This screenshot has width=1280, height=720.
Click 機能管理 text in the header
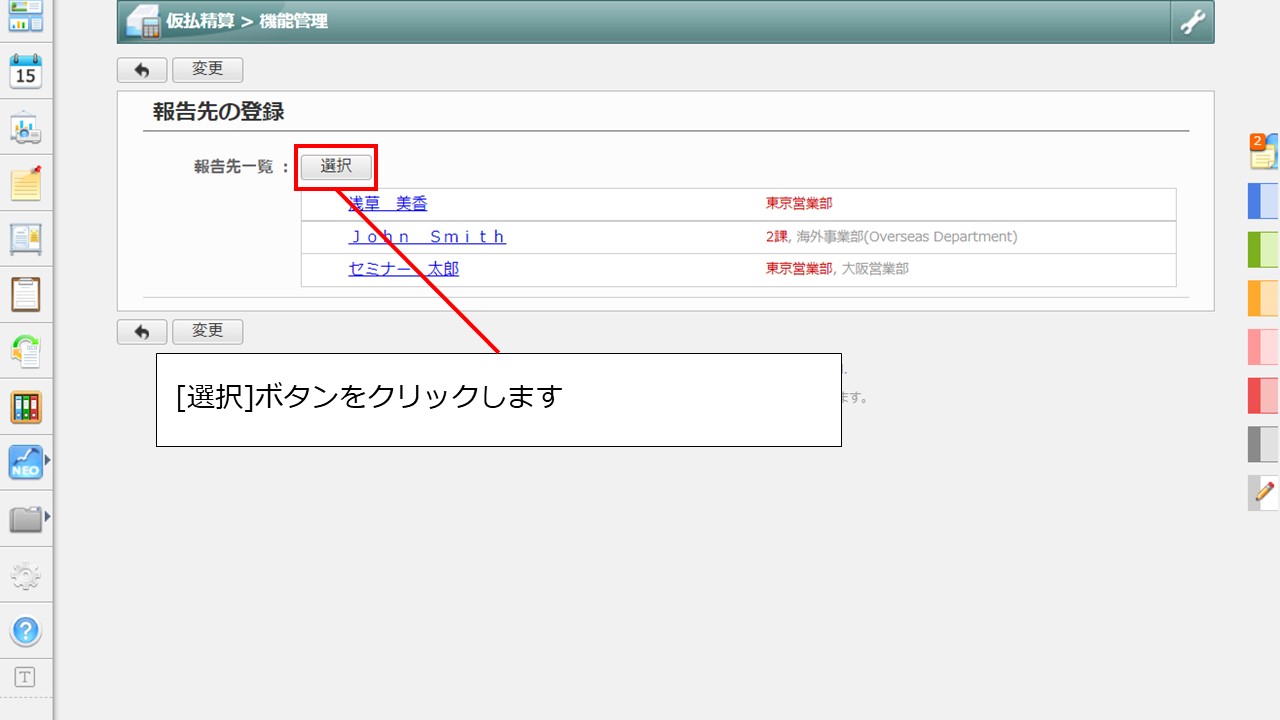(x=293, y=21)
